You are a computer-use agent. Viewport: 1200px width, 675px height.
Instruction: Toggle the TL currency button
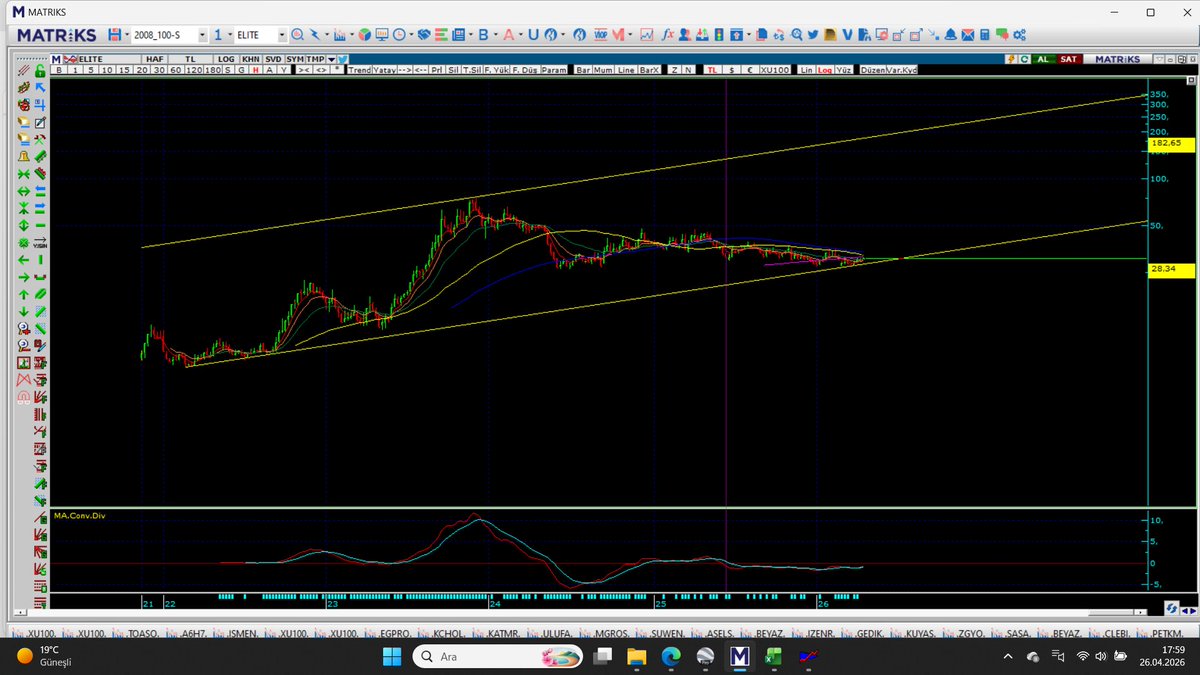click(x=712, y=71)
